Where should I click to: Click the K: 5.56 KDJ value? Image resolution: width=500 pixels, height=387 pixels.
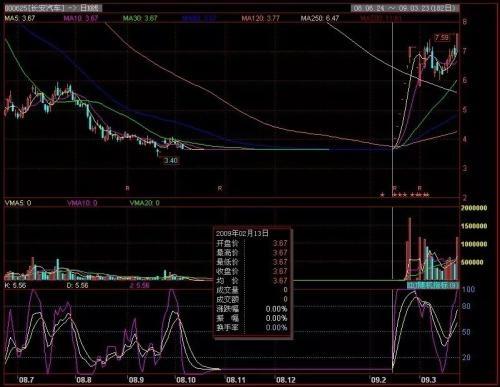coord(15,285)
